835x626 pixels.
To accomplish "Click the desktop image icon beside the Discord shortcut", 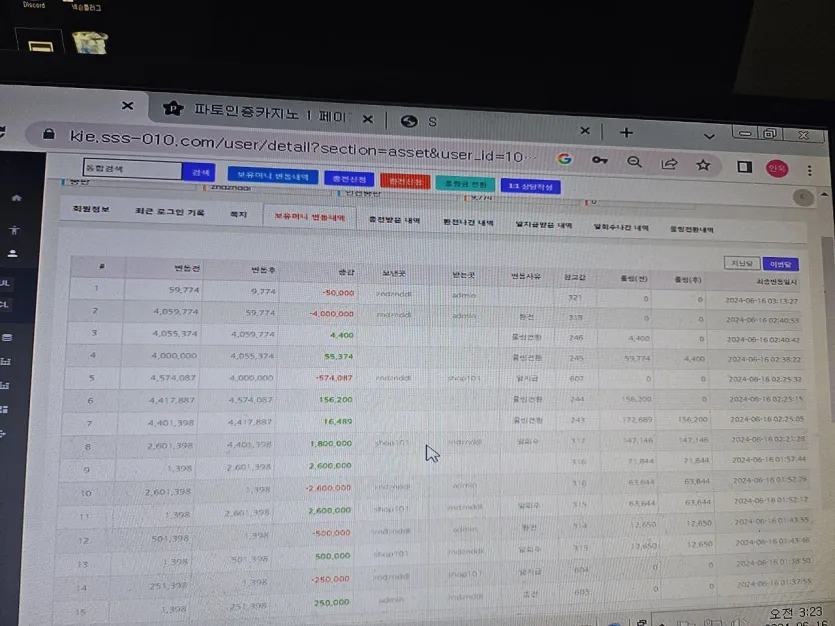I will coord(89,43).
